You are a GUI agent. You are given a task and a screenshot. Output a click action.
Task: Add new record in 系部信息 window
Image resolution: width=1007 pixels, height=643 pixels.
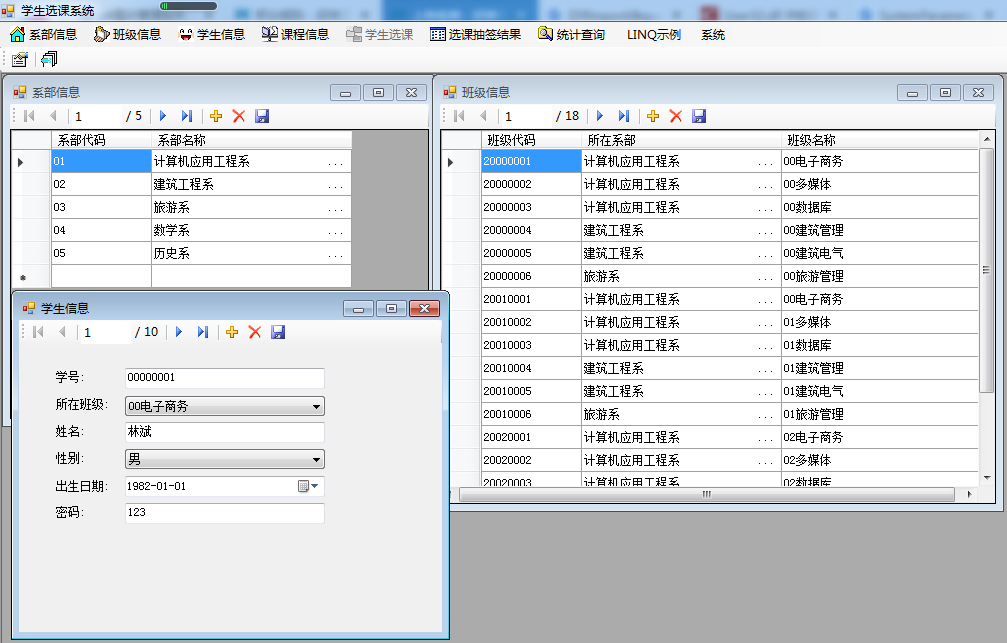[216, 116]
